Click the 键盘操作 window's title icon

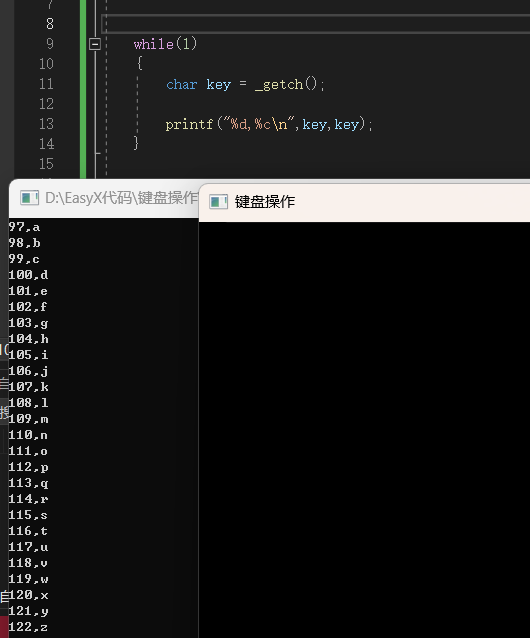218,202
